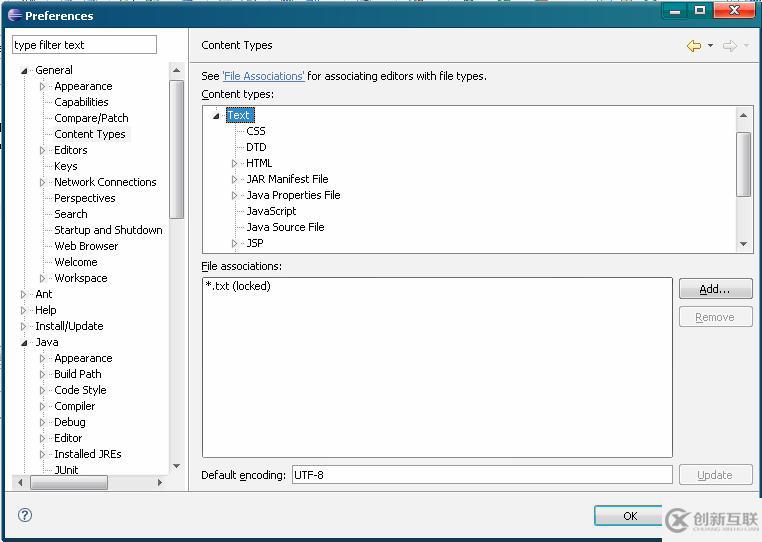The image size is (762, 542).
Task: Click preferences tree scroll down arrow
Action: pos(176,466)
